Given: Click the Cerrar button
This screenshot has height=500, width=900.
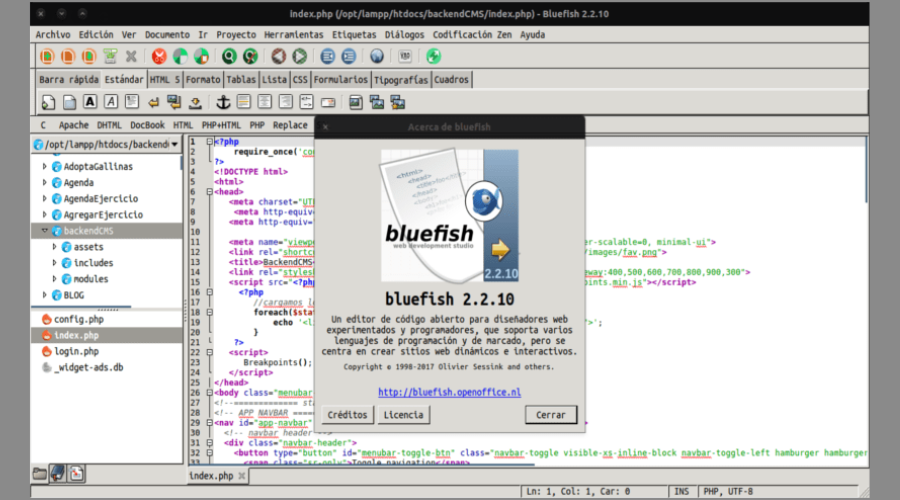Looking at the screenshot, I should coord(550,415).
